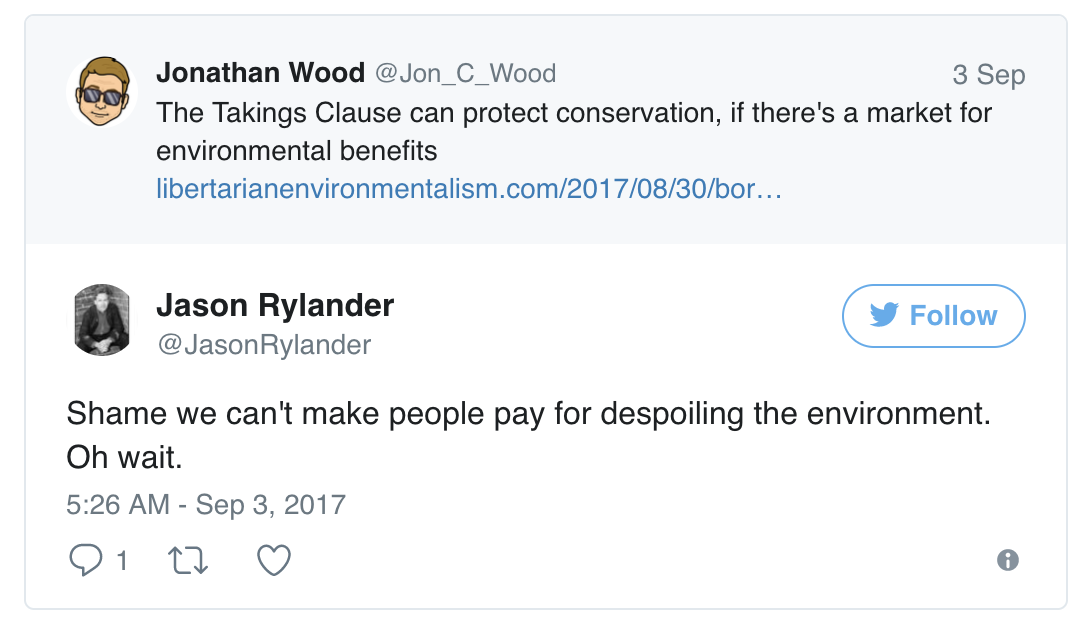Open the tweet info circle icon
The height and width of the screenshot is (634, 1086).
[1008, 560]
